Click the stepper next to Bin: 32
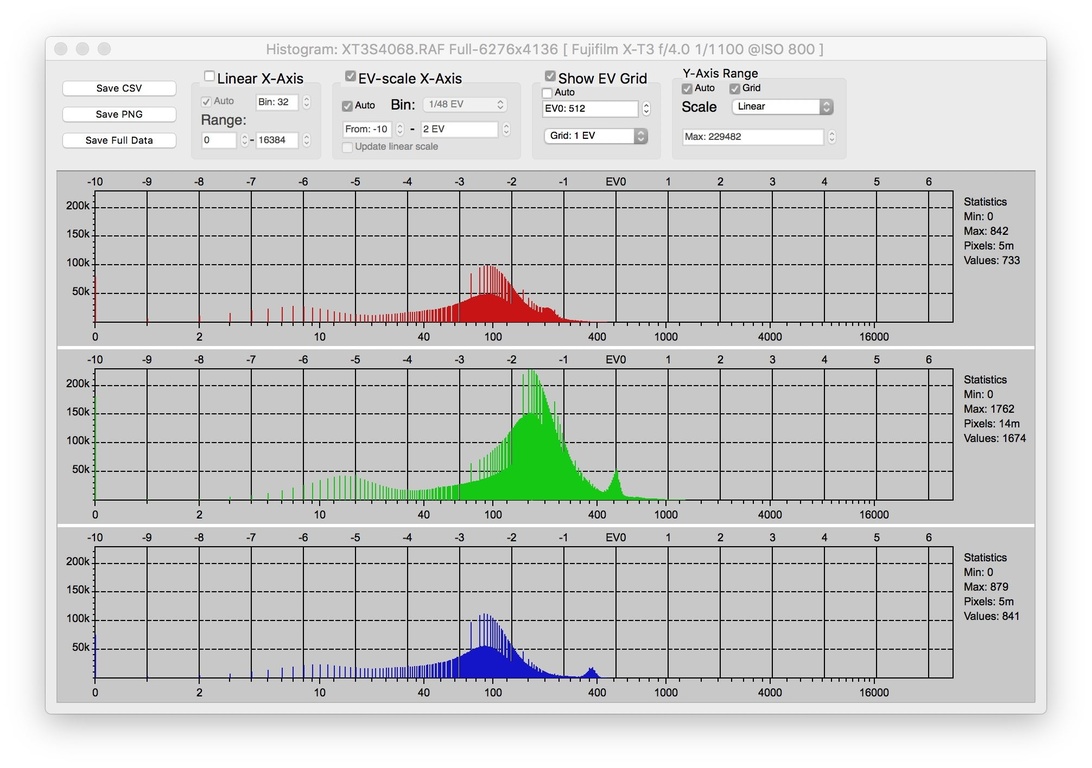The width and height of the screenshot is (1092, 768). click(x=306, y=102)
